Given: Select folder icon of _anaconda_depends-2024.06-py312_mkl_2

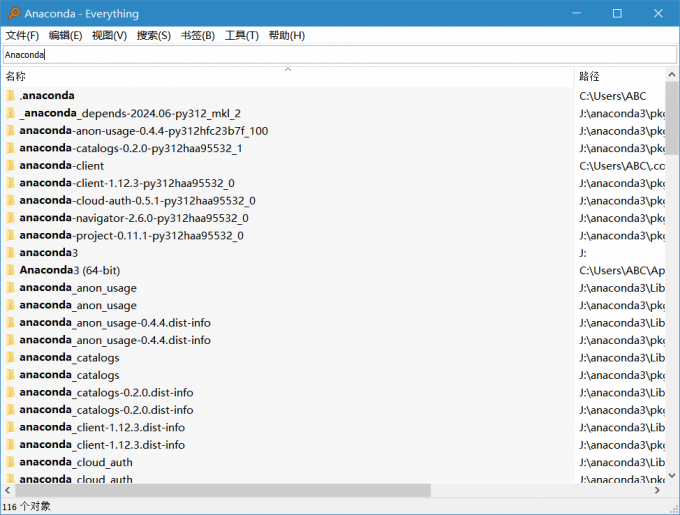Looking at the screenshot, I should click(11, 113).
